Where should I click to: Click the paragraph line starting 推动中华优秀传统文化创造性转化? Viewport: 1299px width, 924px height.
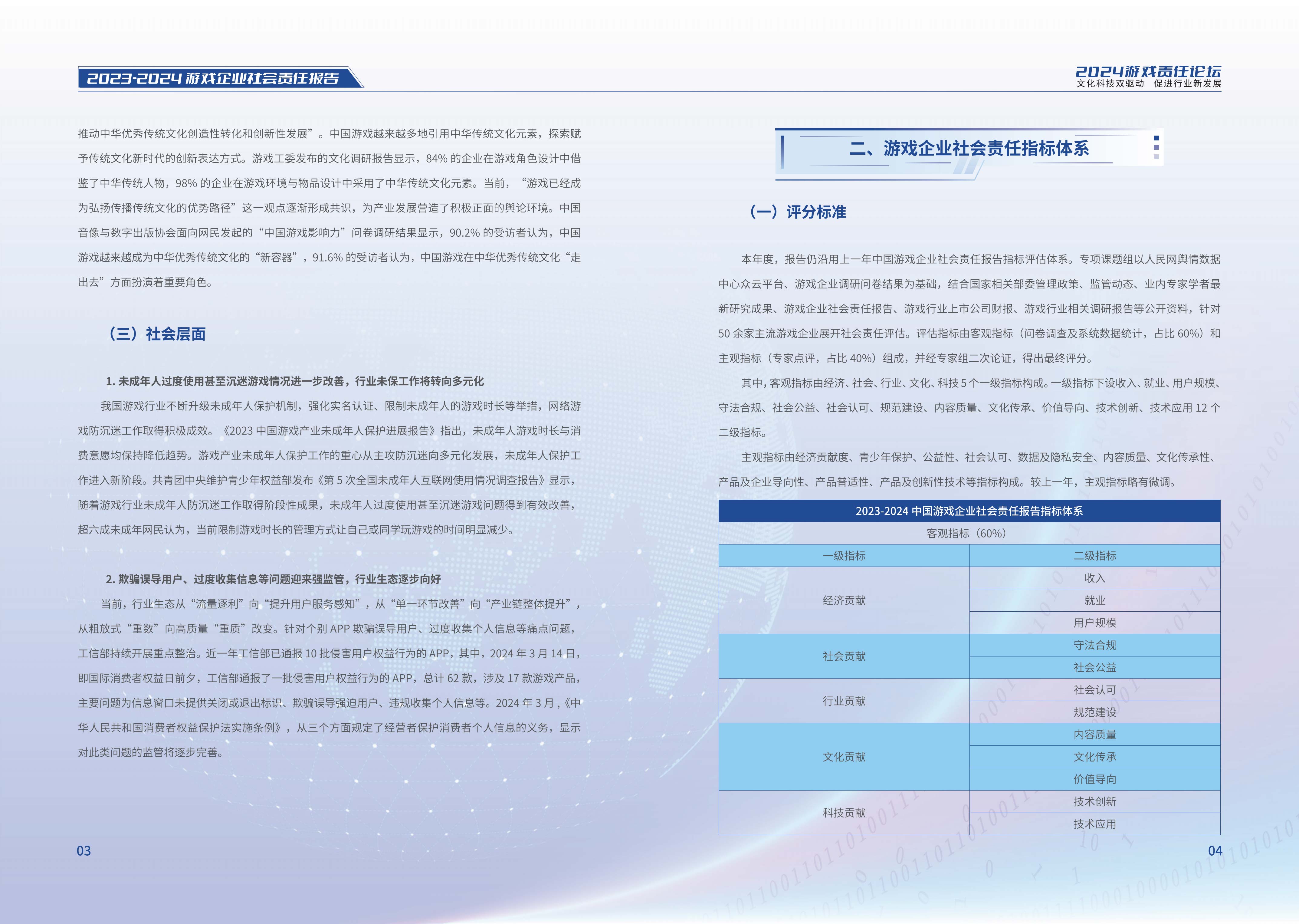pyautogui.click(x=329, y=134)
